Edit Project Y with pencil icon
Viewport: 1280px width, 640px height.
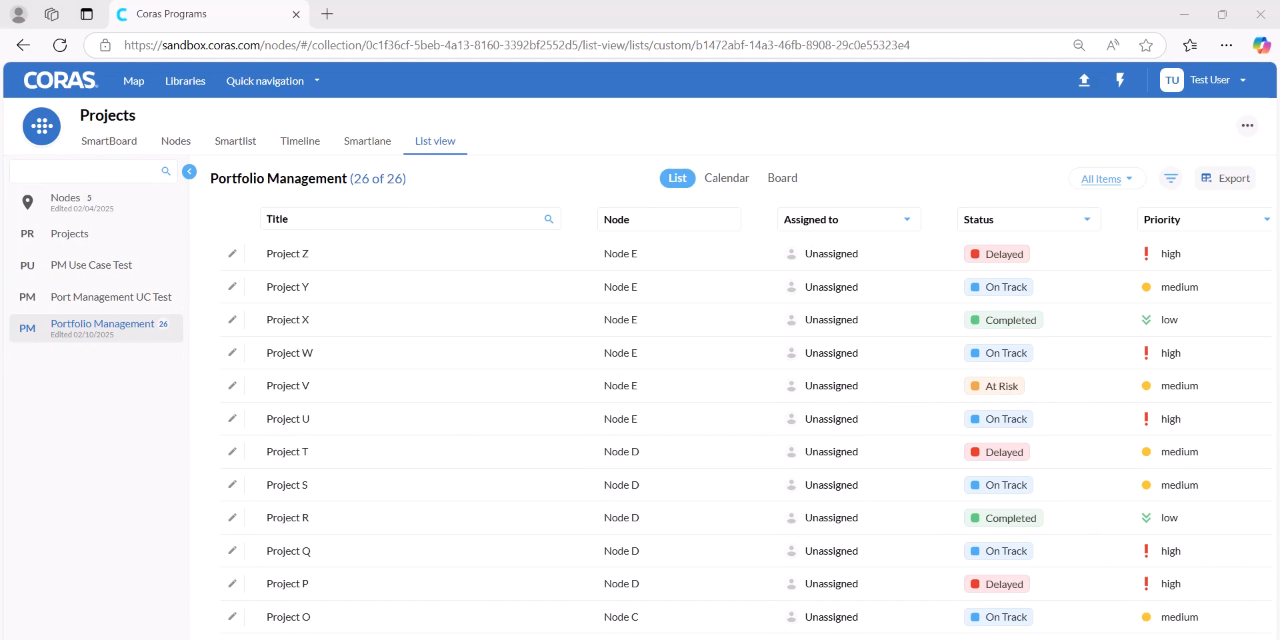[232, 286]
